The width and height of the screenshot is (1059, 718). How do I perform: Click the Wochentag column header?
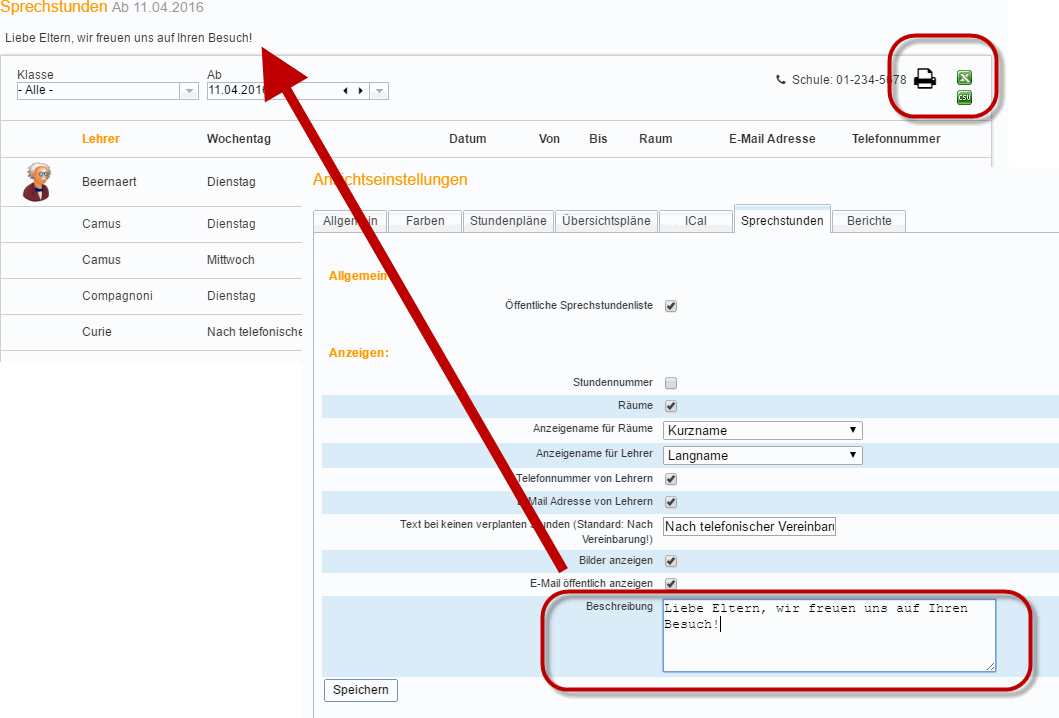point(238,138)
